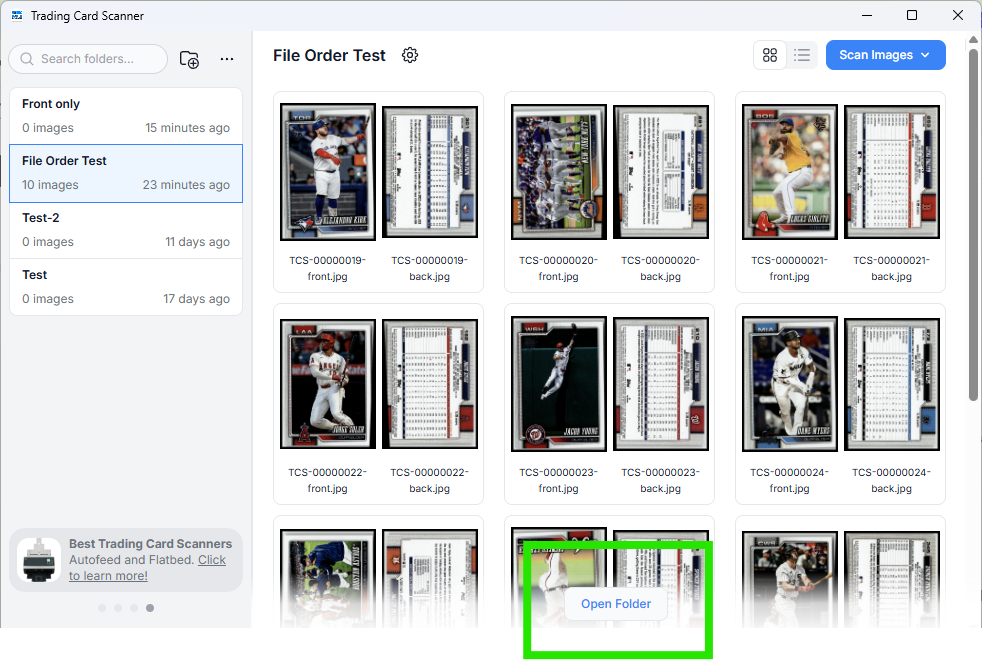
Task: Click the '15 minutes ago' timestamp
Action: click(x=187, y=128)
